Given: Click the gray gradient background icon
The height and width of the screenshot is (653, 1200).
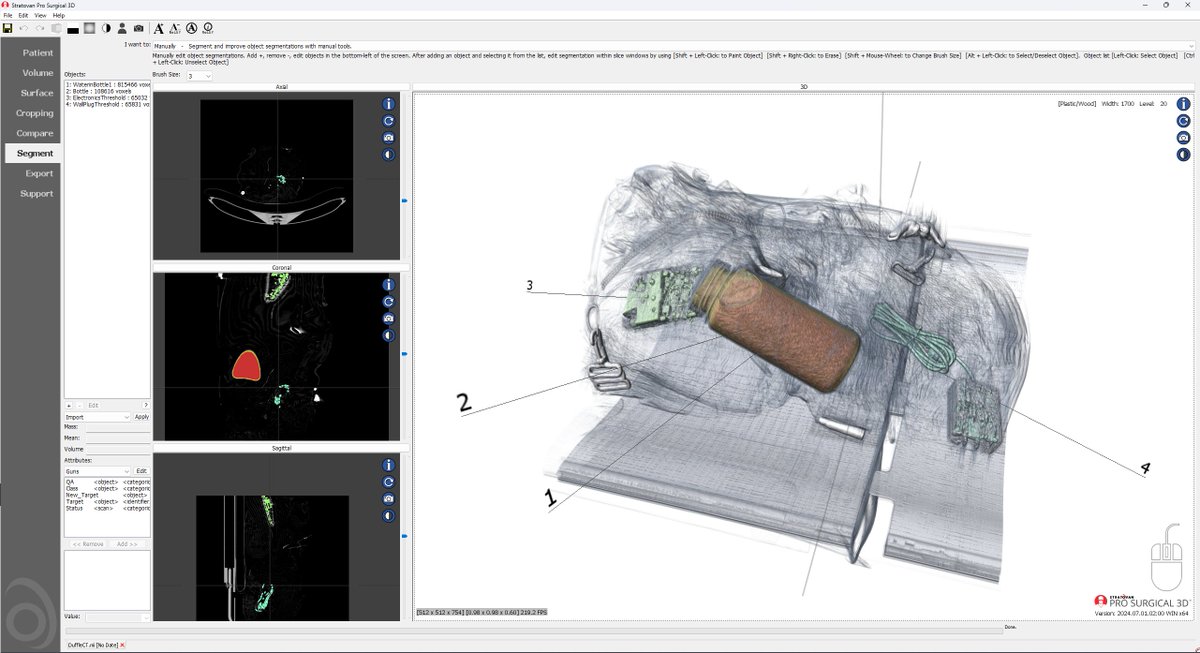Looking at the screenshot, I should pyautogui.click(x=89, y=28).
